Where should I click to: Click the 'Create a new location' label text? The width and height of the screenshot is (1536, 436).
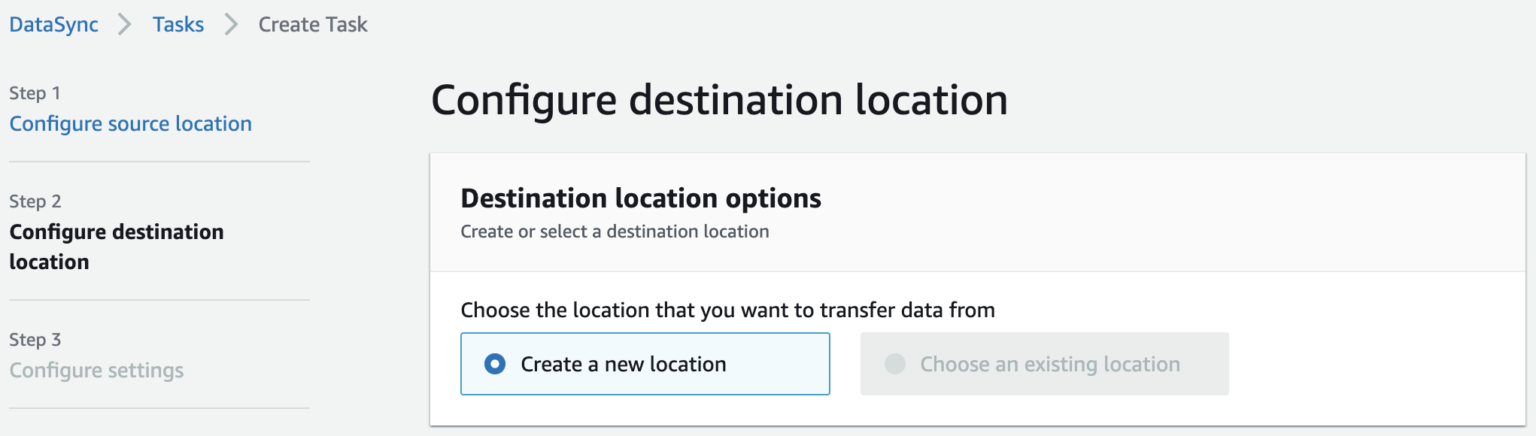coord(623,364)
